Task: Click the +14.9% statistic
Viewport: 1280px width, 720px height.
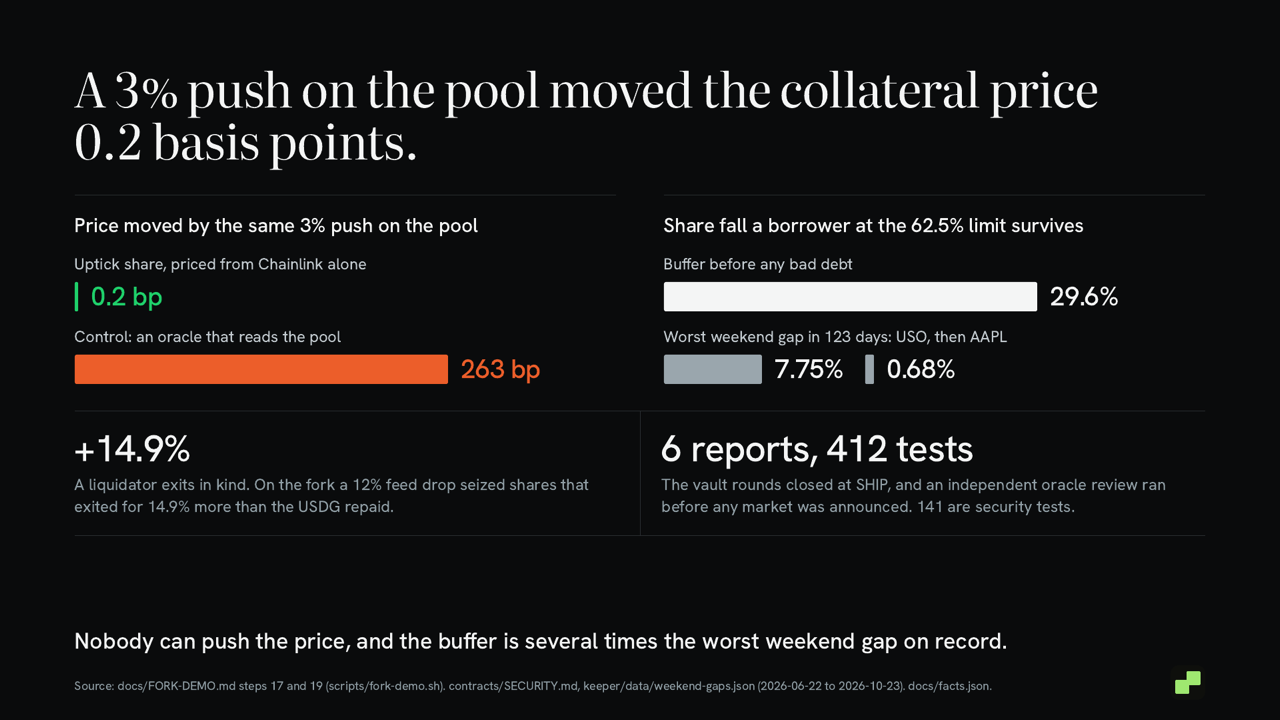Action: [x=132, y=450]
